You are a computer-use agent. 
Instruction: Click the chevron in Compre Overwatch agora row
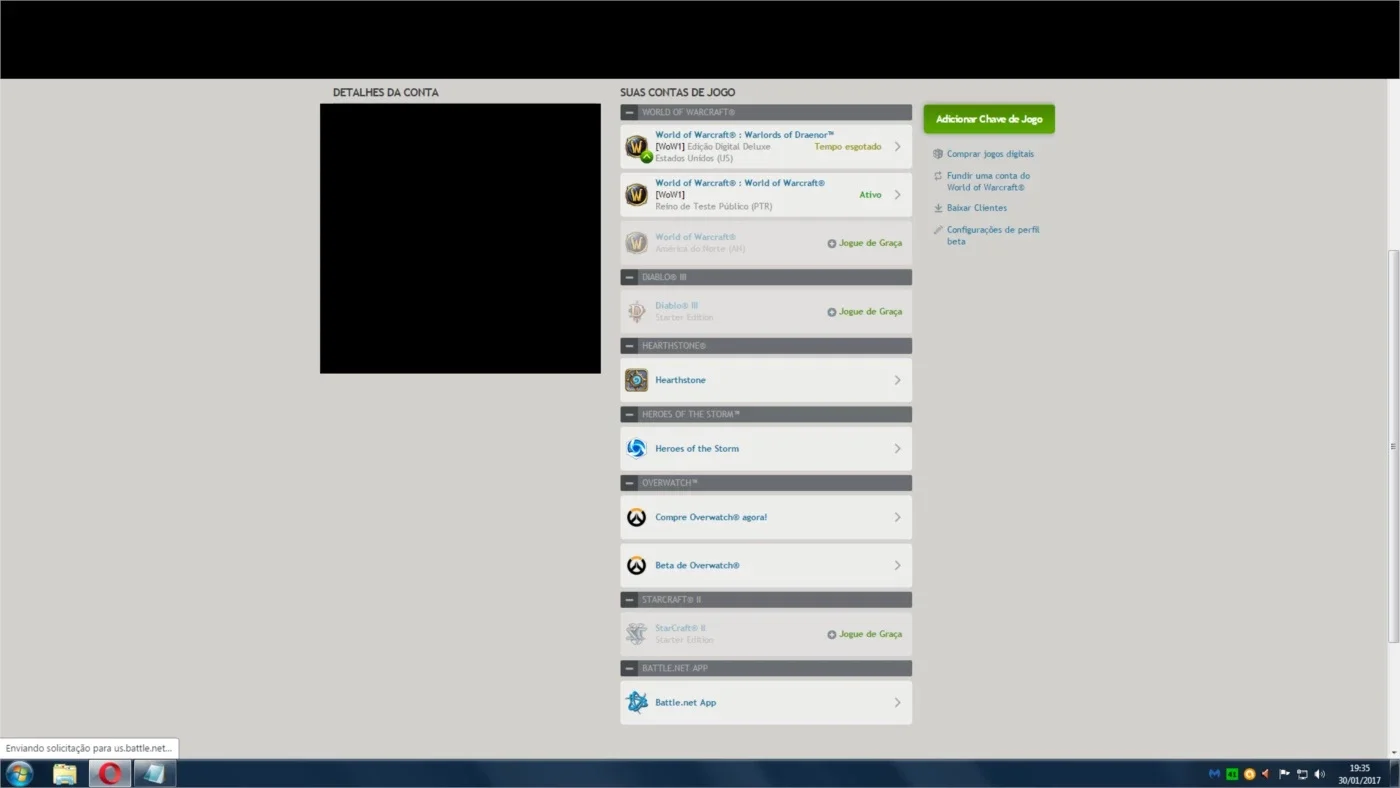point(897,517)
